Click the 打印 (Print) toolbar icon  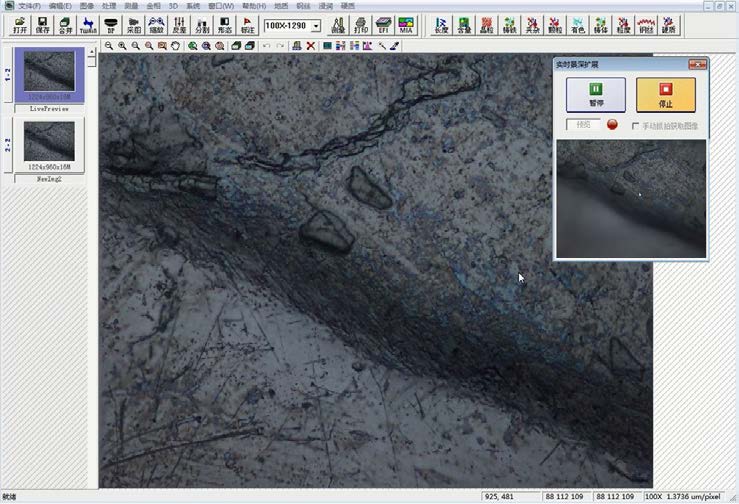[x=361, y=24]
